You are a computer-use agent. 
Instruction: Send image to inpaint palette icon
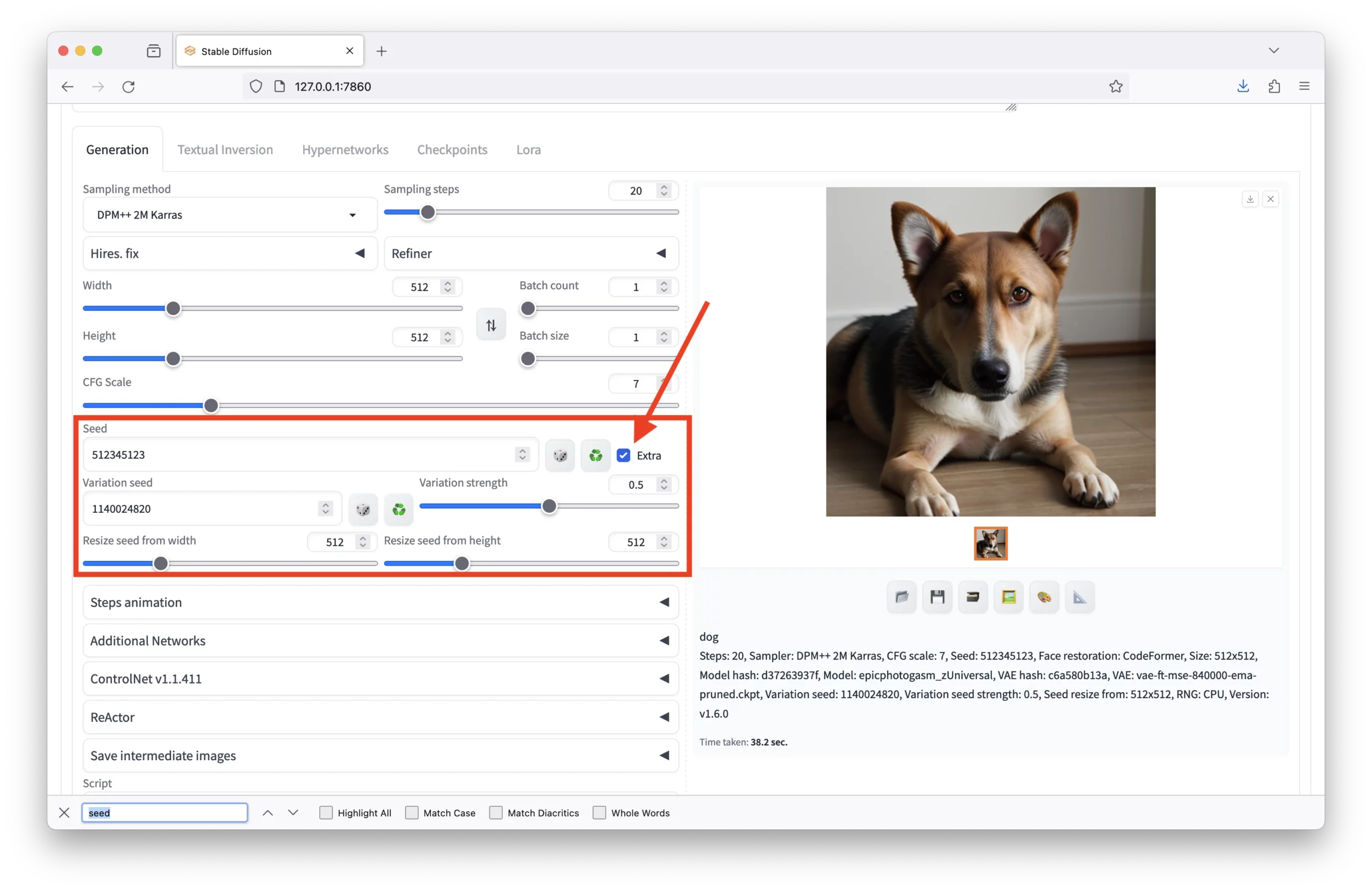coord(1044,597)
